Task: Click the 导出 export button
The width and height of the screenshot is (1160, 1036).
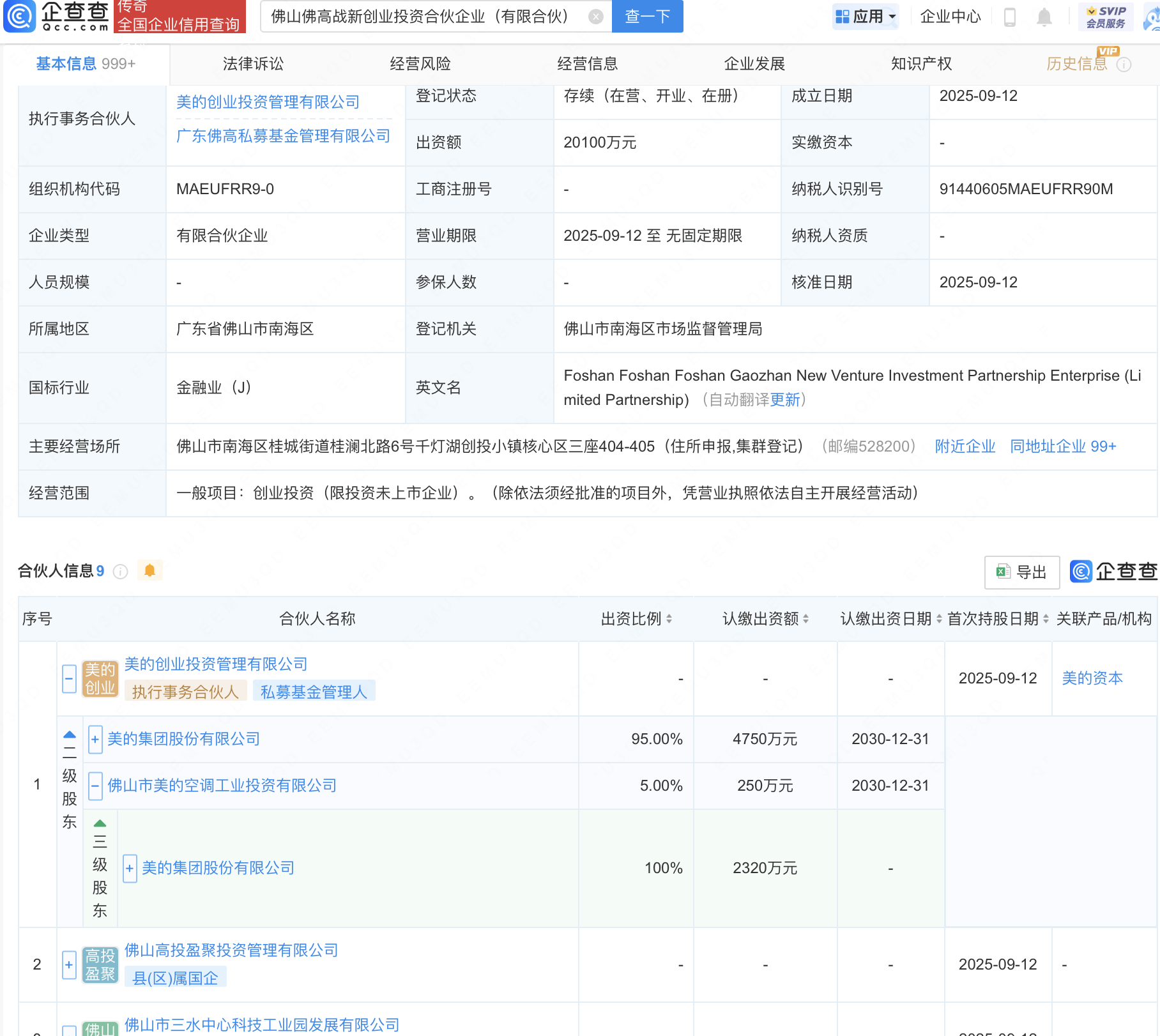Action: click(1022, 572)
